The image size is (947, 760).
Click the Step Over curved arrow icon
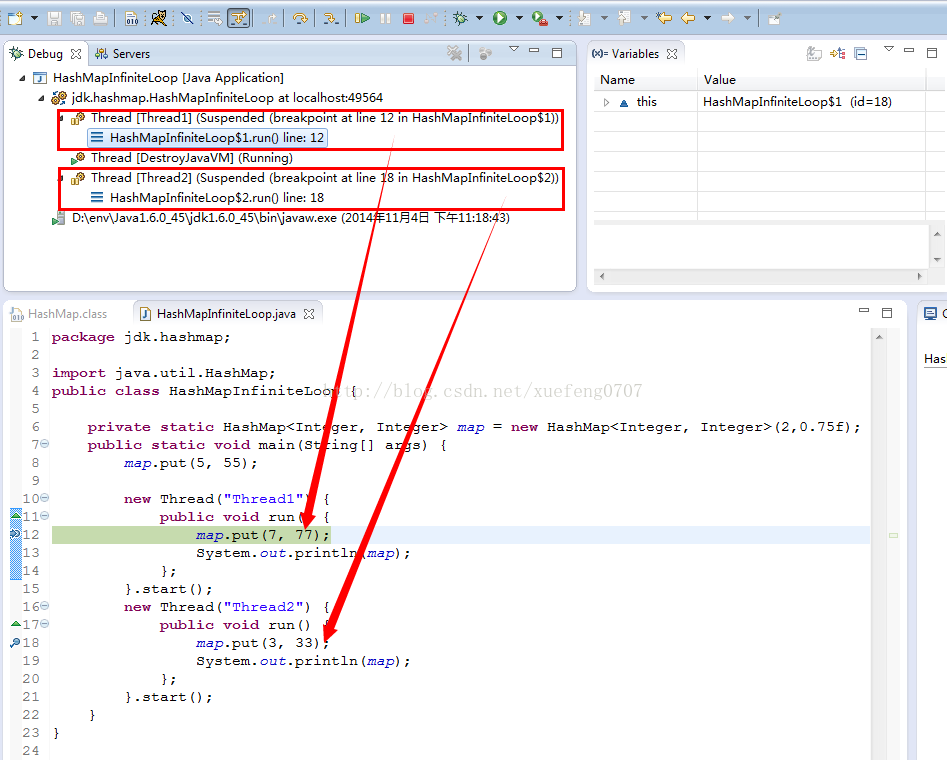pyautogui.click(x=300, y=18)
